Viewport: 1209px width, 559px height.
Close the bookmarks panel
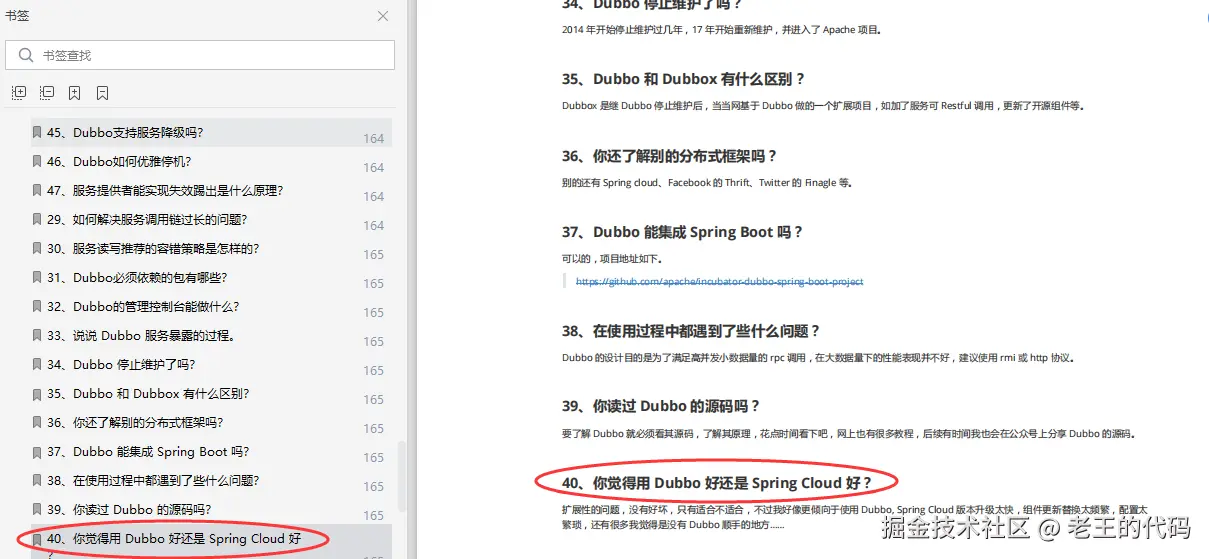point(383,16)
